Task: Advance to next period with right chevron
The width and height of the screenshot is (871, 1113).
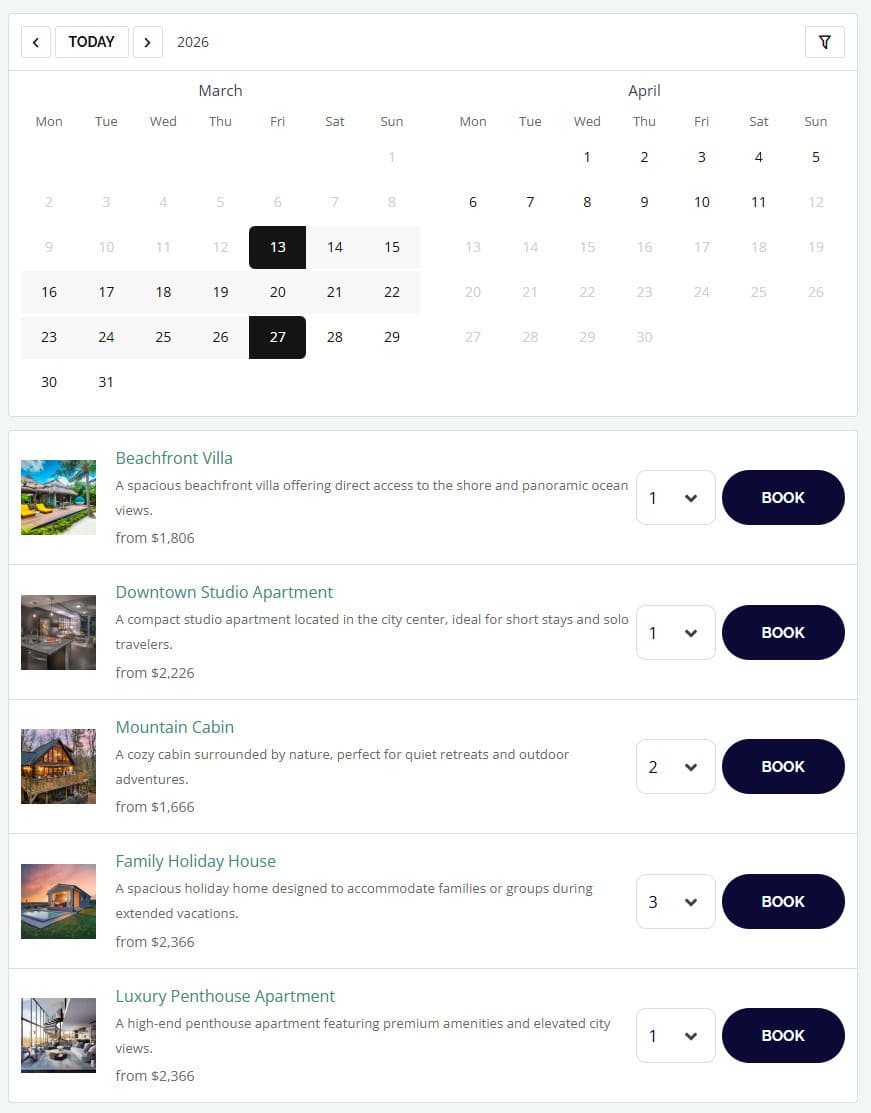Action: coord(147,42)
